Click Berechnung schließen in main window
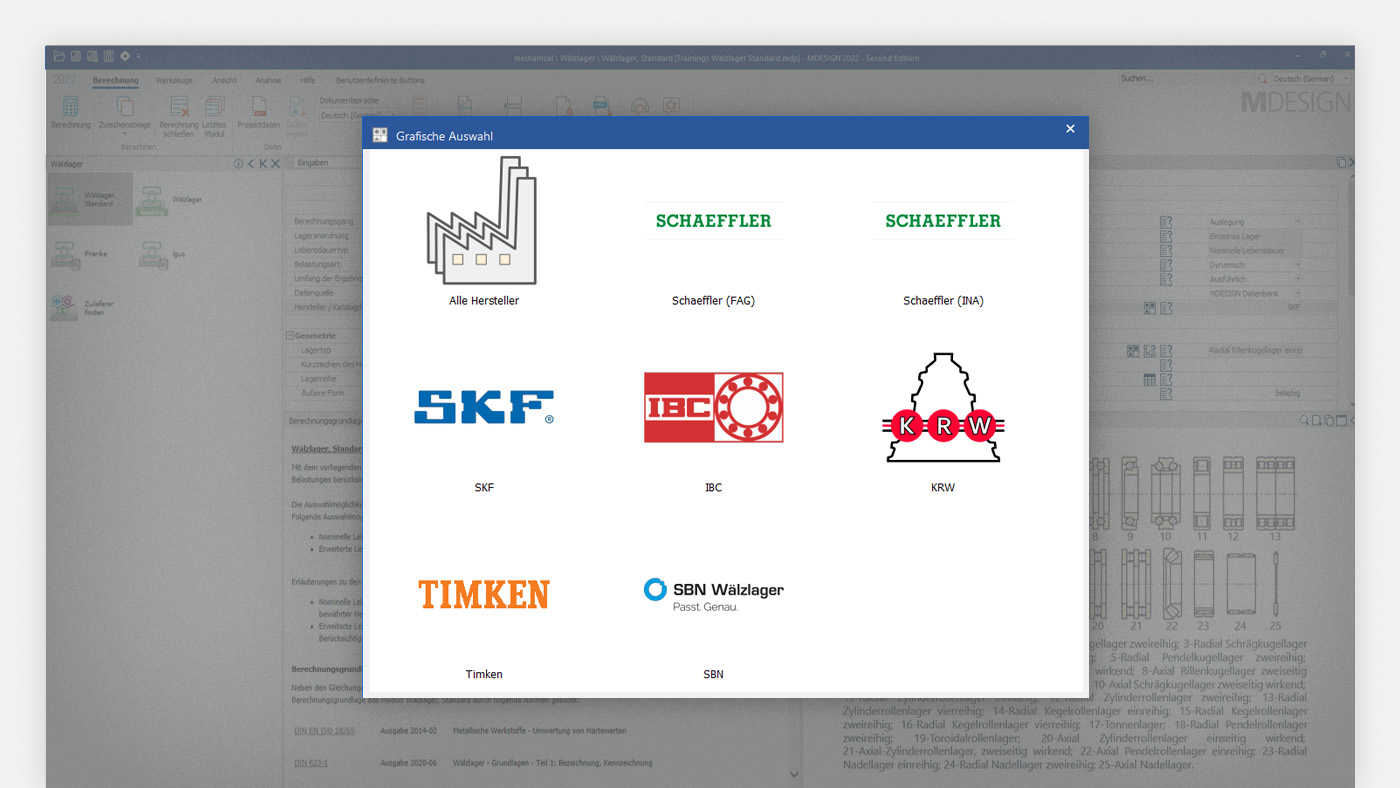Screen dimensions: 1400x788 click(179, 115)
